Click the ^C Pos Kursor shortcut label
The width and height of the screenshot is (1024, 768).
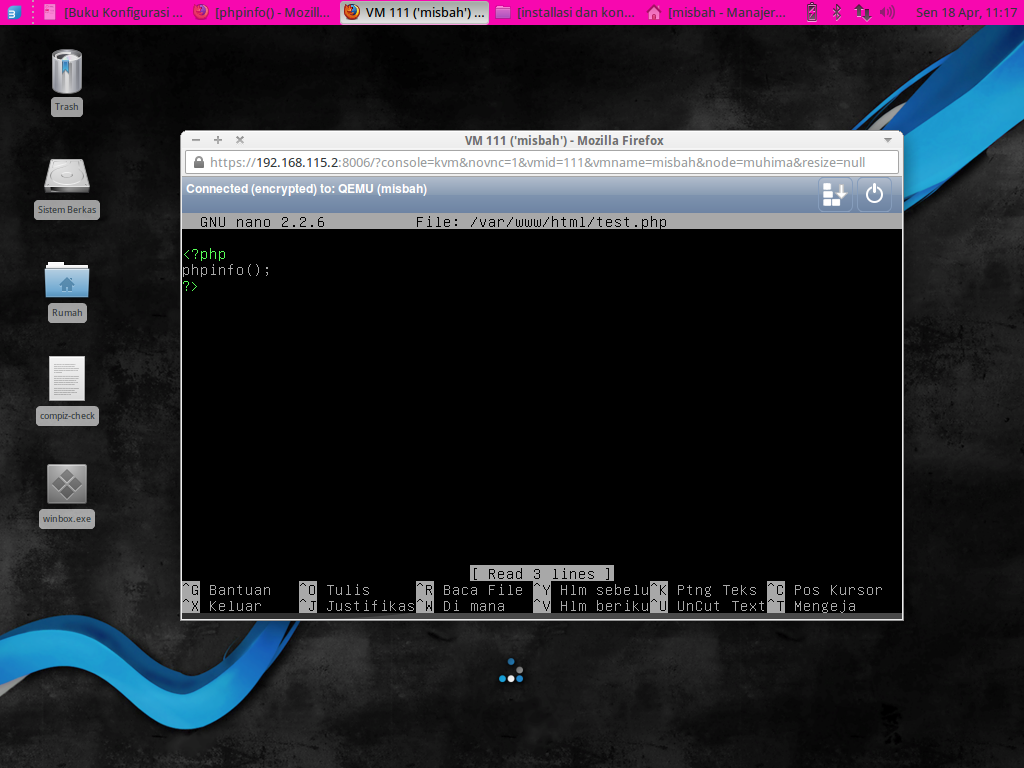825,590
